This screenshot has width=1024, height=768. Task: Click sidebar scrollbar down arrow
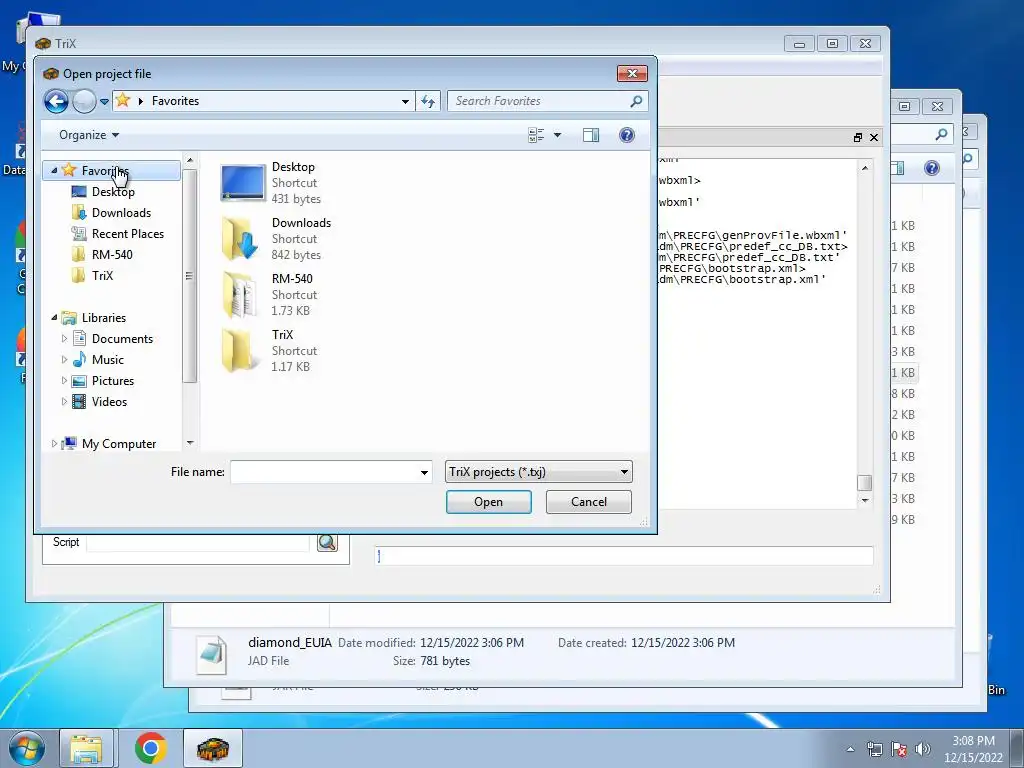(190, 443)
